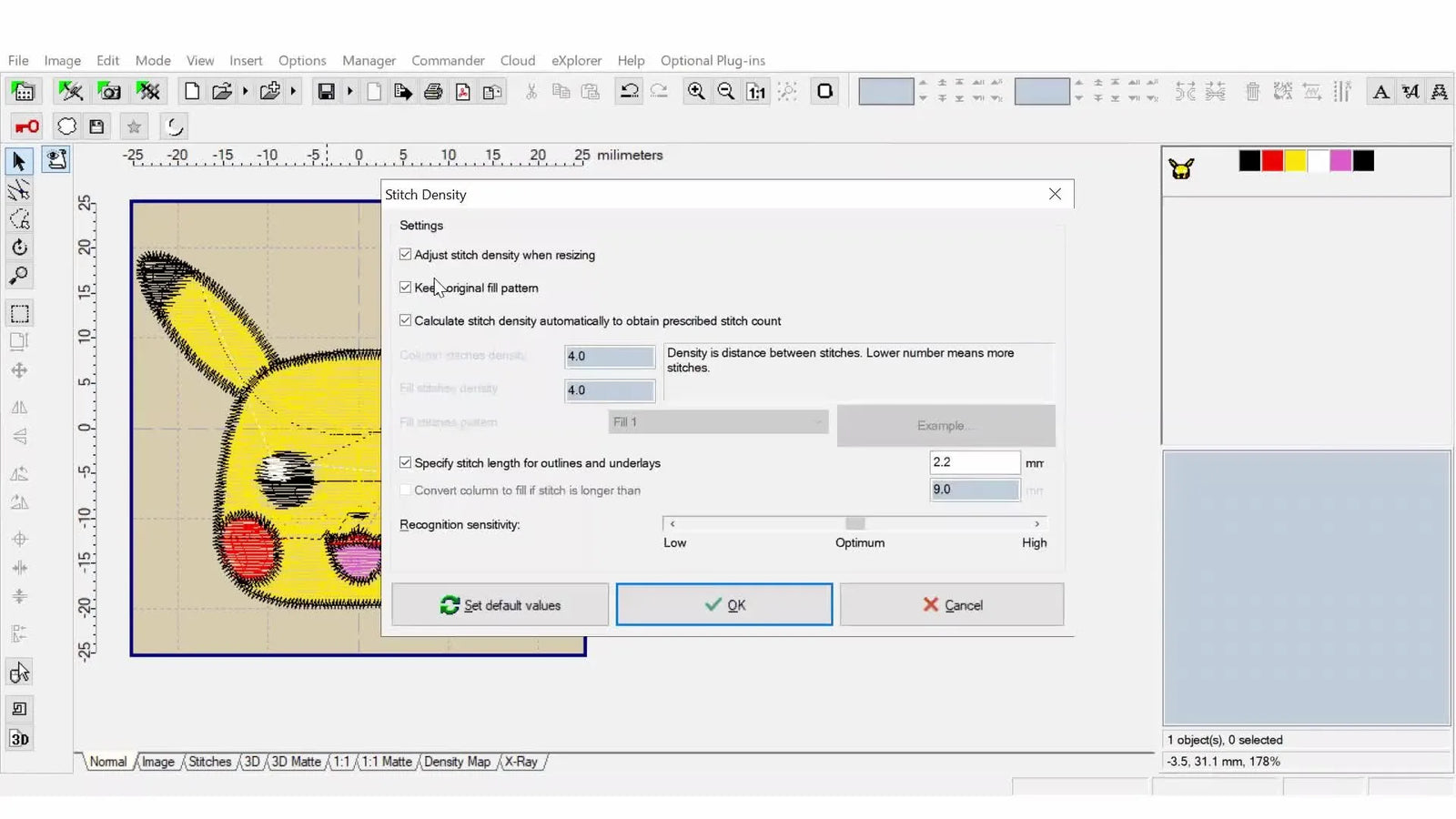This screenshot has height=819, width=1456.
Task: Toggle Calculate stitch density automatically checkbox
Action: coord(406,320)
